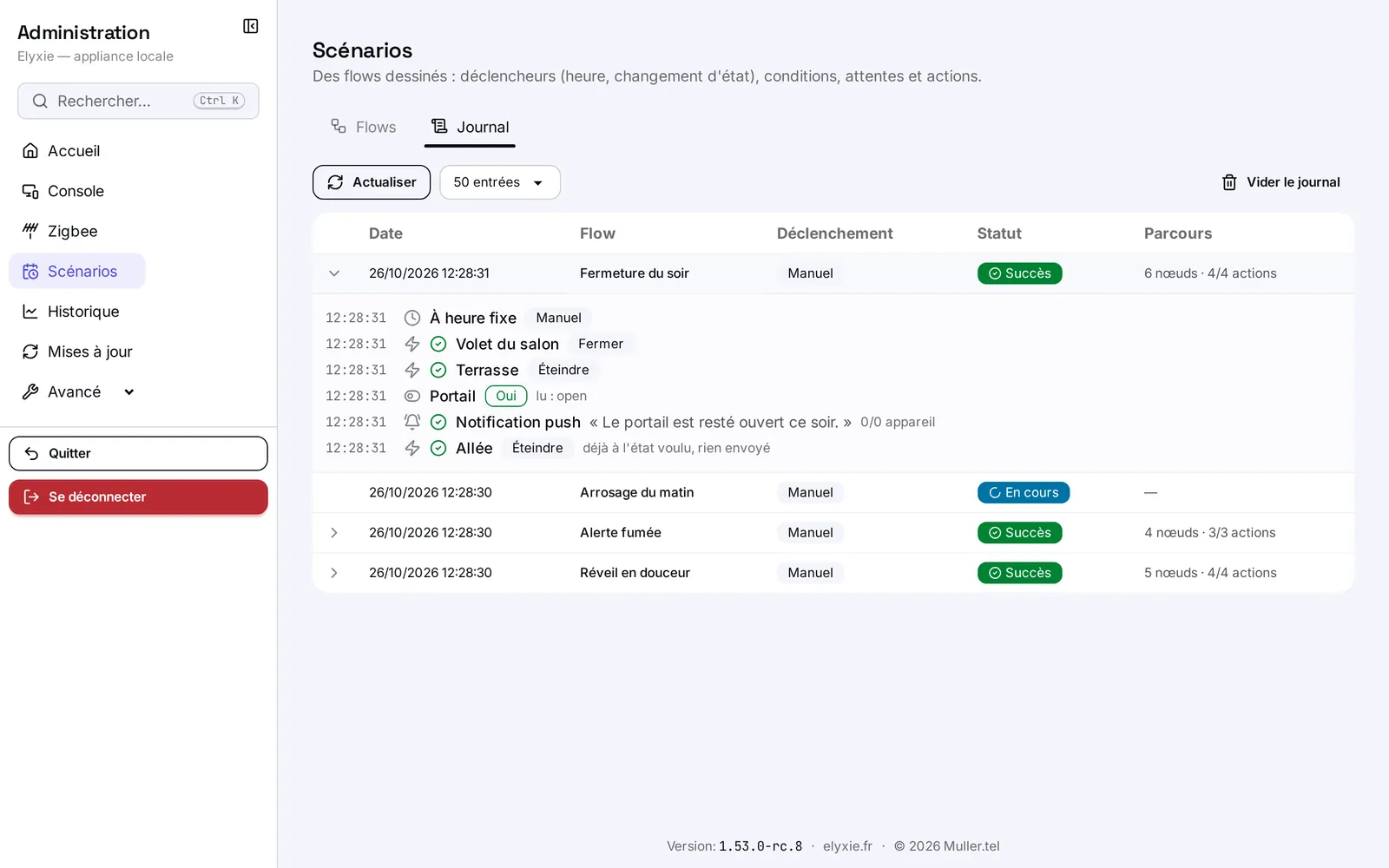This screenshot has height=868, width=1389.
Task: Collapse the sidebar panel icon
Action: click(x=251, y=26)
